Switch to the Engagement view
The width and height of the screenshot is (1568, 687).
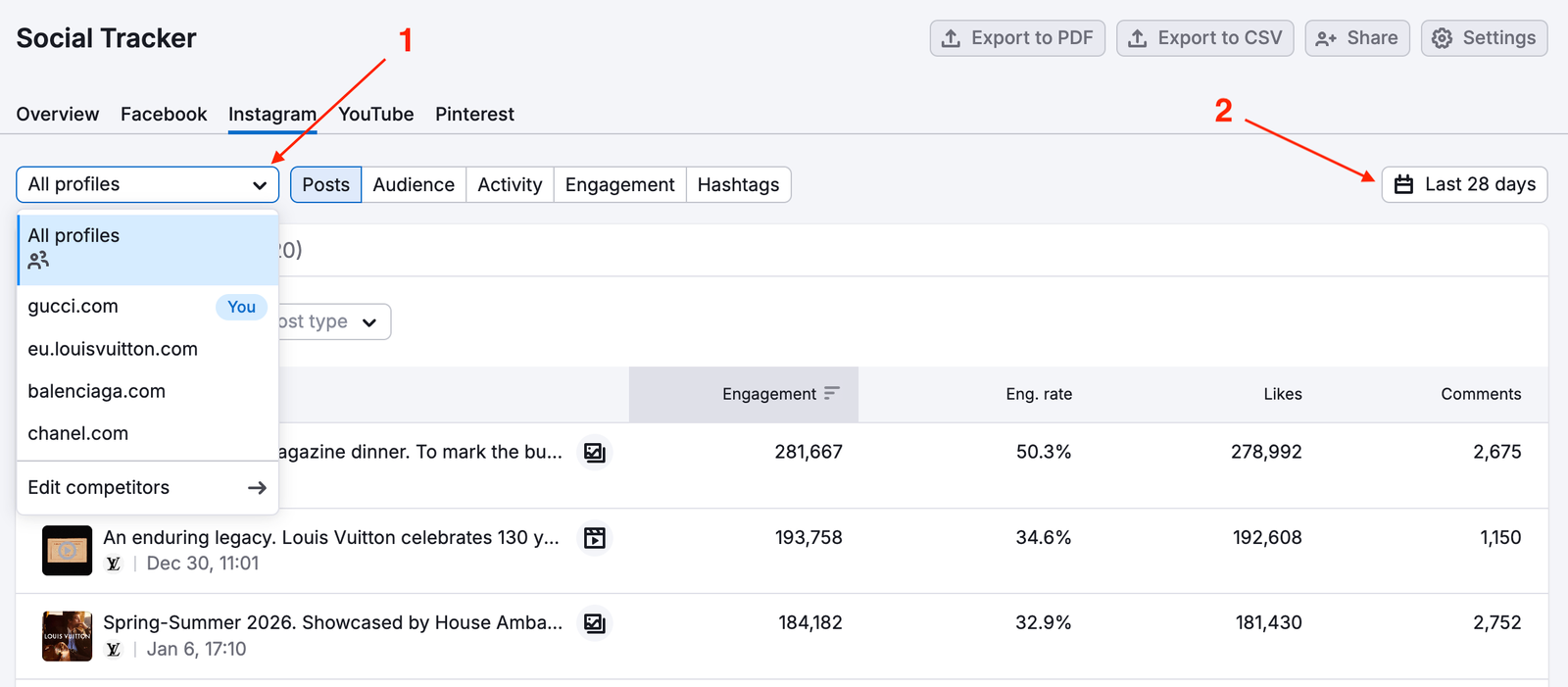[x=619, y=184]
